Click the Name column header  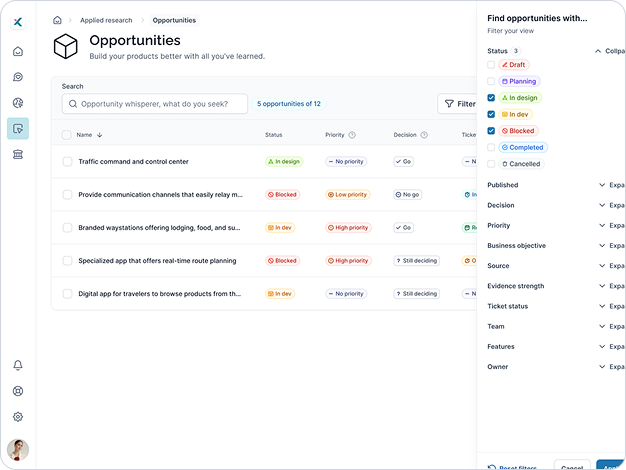click(x=84, y=135)
